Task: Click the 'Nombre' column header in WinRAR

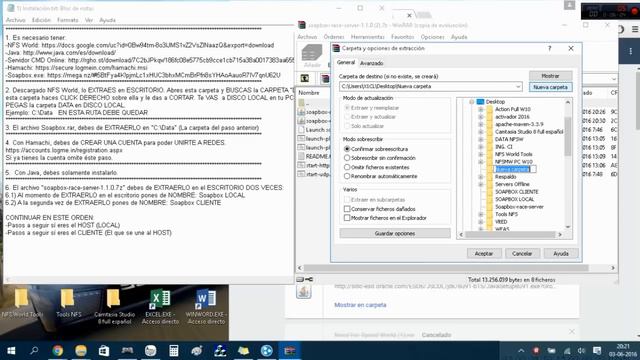Action: pos(309,93)
